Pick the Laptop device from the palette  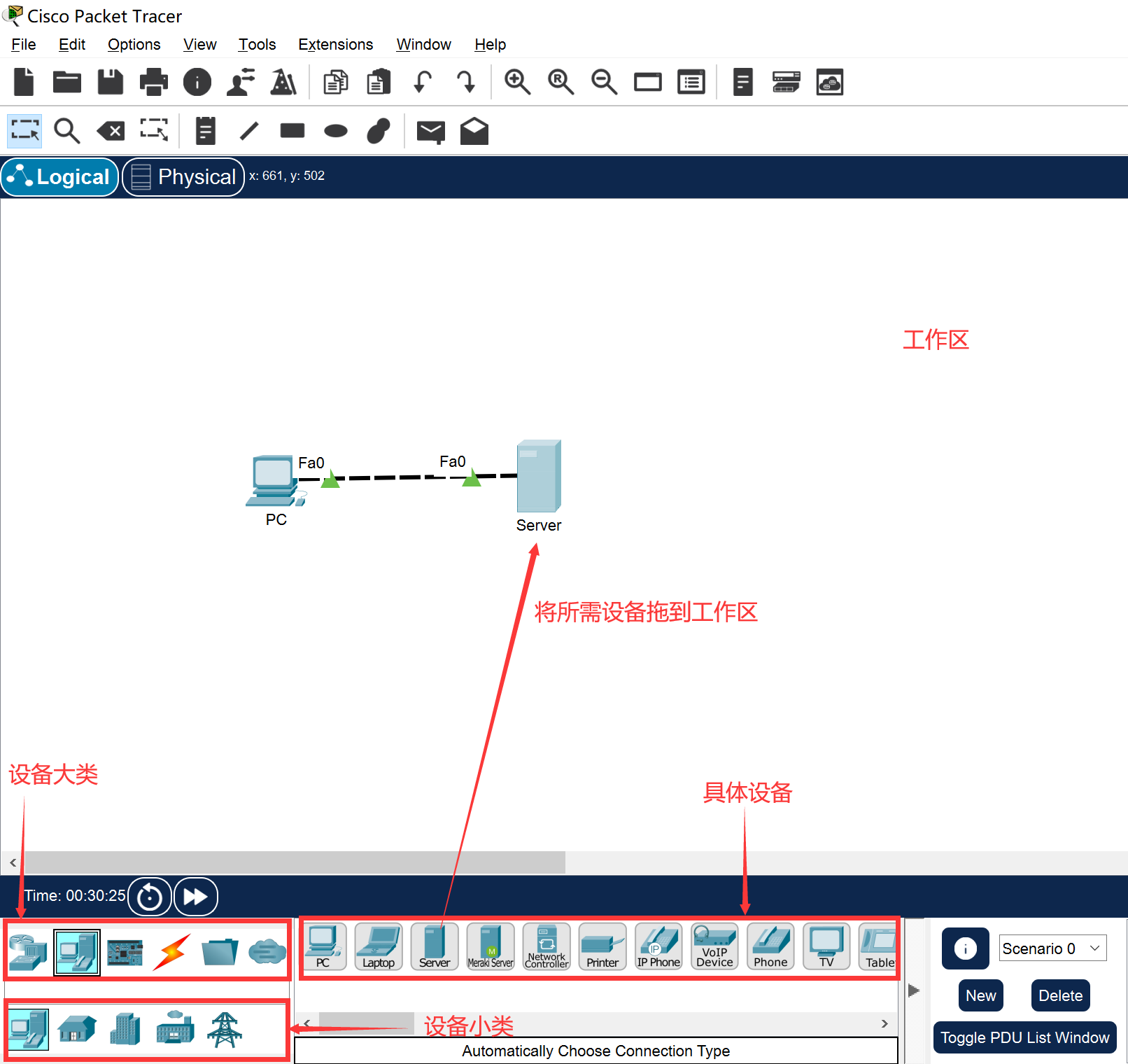point(379,946)
